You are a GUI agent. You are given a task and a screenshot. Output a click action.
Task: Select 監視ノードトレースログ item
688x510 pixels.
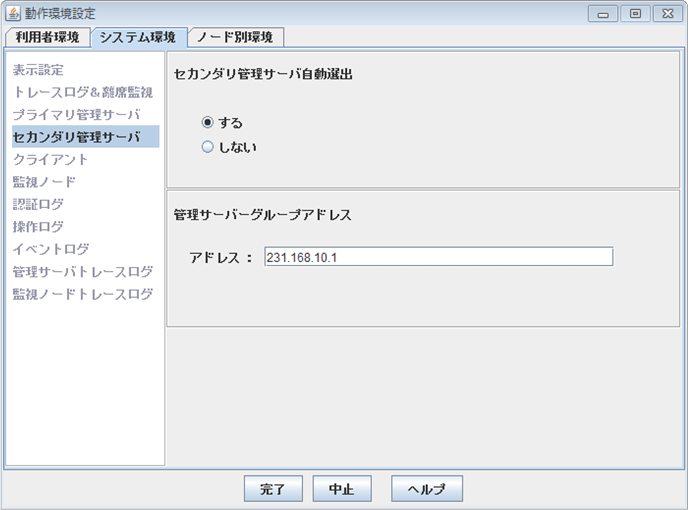click(83, 294)
